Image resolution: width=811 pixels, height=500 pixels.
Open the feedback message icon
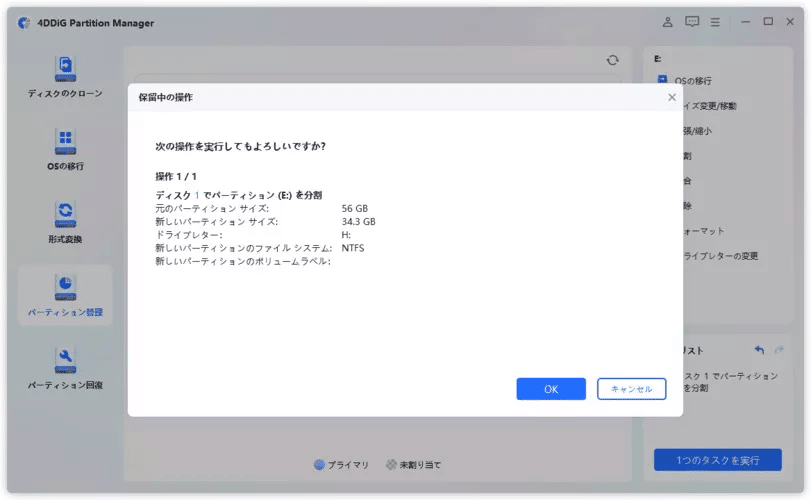(692, 22)
